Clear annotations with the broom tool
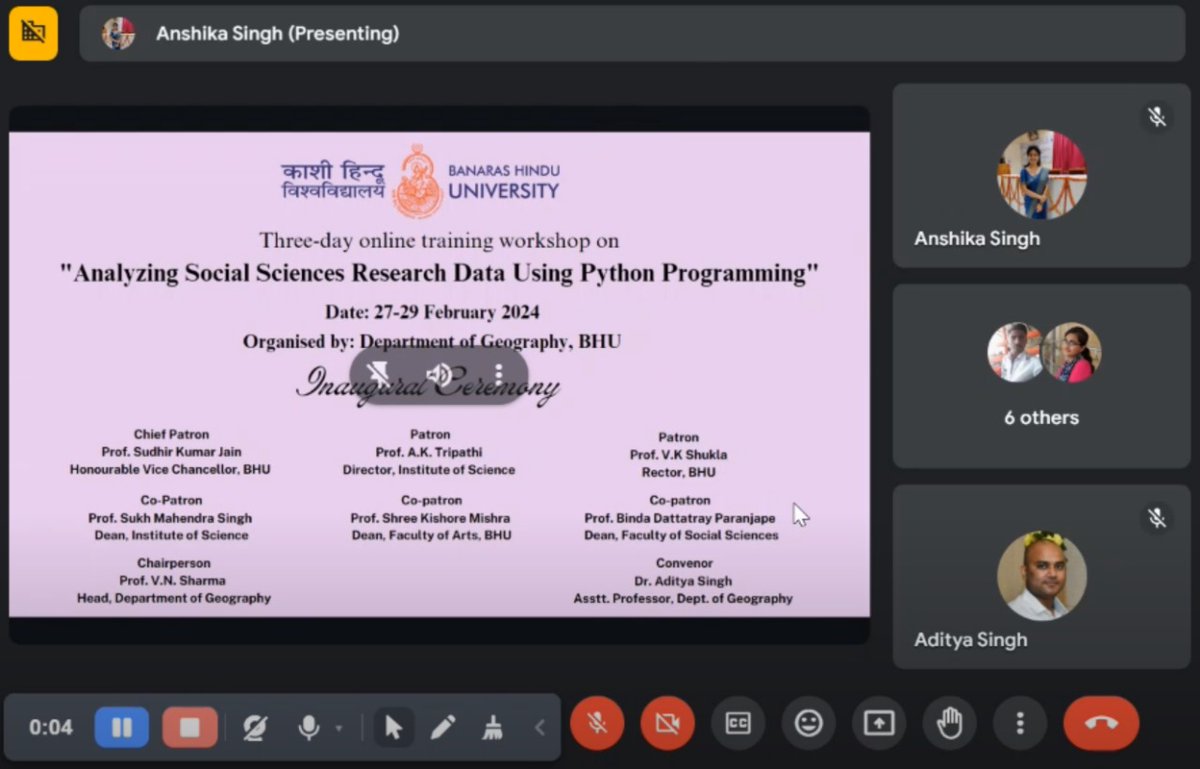Image resolution: width=1200 pixels, height=769 pixels. tap(492, 727)
